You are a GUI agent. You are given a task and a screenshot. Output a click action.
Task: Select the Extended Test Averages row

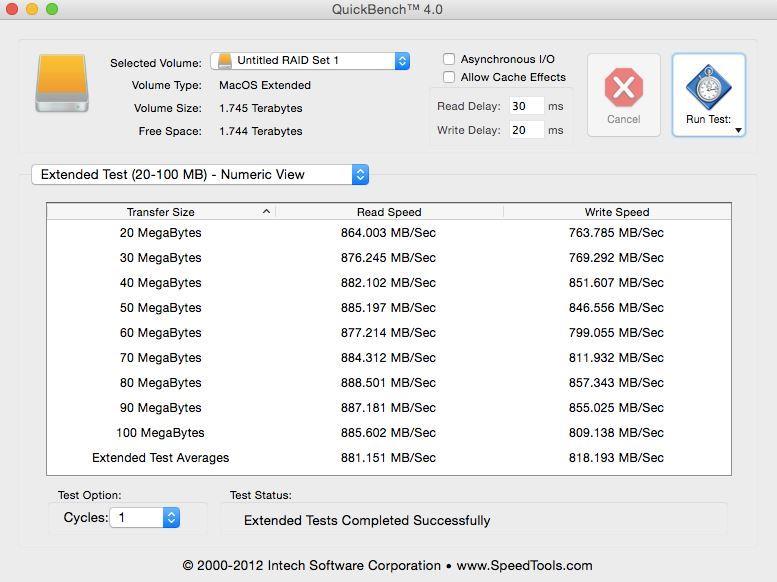(388, 458)
